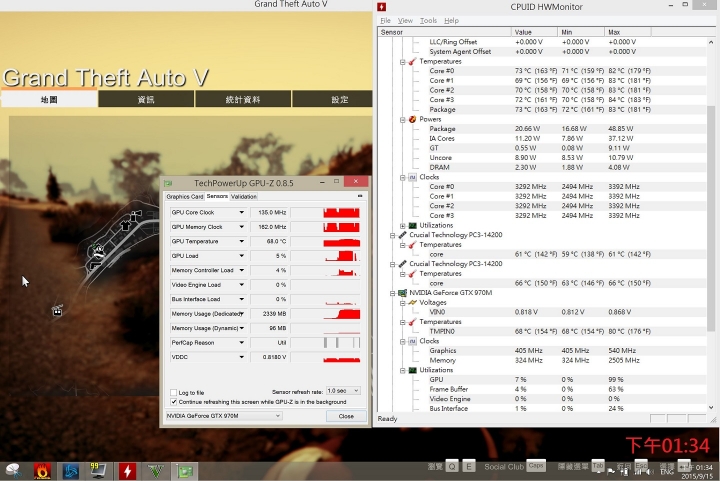Open the weather app icon in taskbar
Viewport: 720px width, 481px height.
point(13,470)
